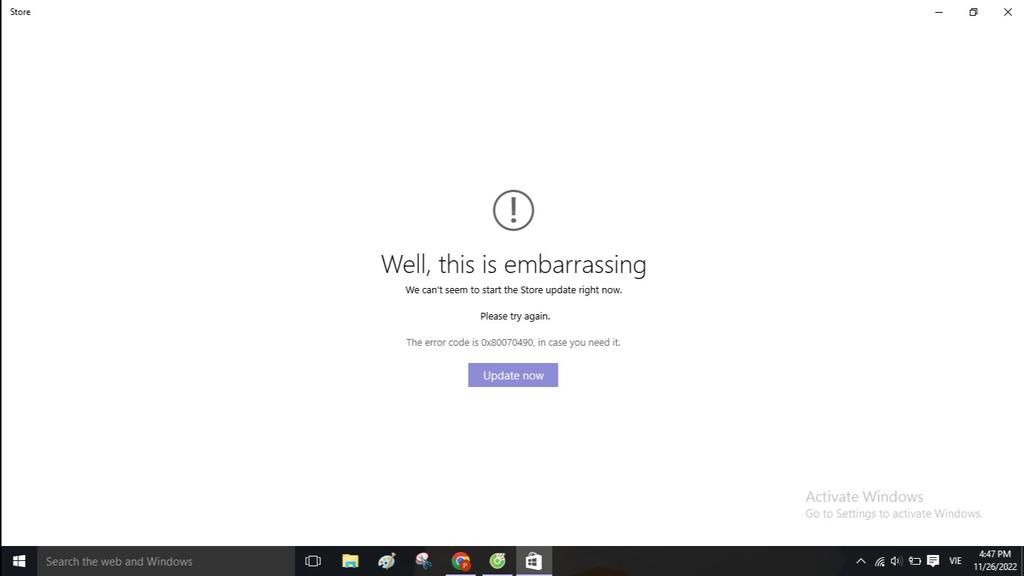Restore down the Store window
Screen dimensions: 1024x576
tap(973, 12)
